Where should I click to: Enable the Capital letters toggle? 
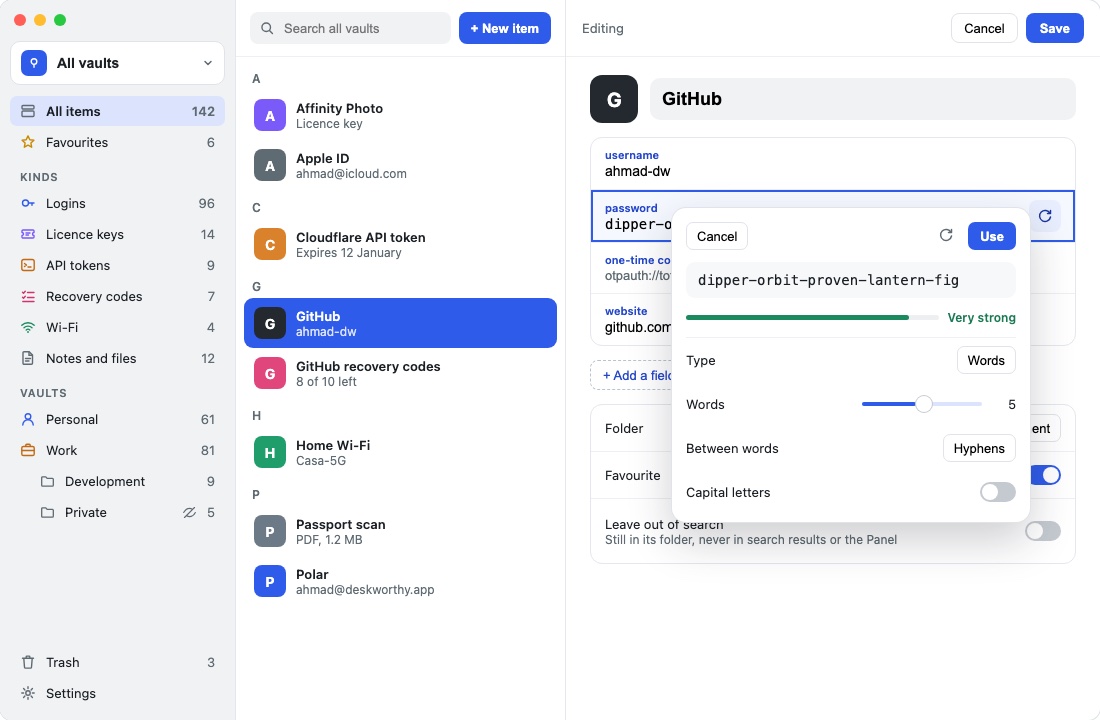click(x=998, y=492)
